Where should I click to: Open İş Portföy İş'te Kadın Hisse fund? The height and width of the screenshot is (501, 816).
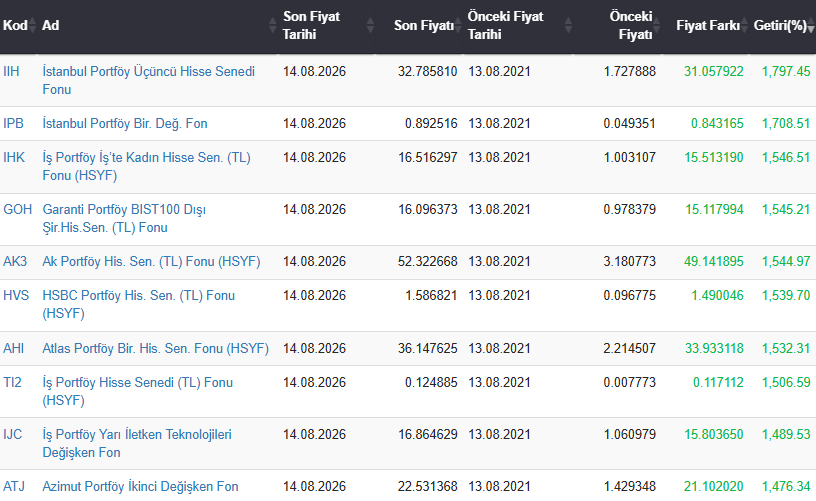146,166
